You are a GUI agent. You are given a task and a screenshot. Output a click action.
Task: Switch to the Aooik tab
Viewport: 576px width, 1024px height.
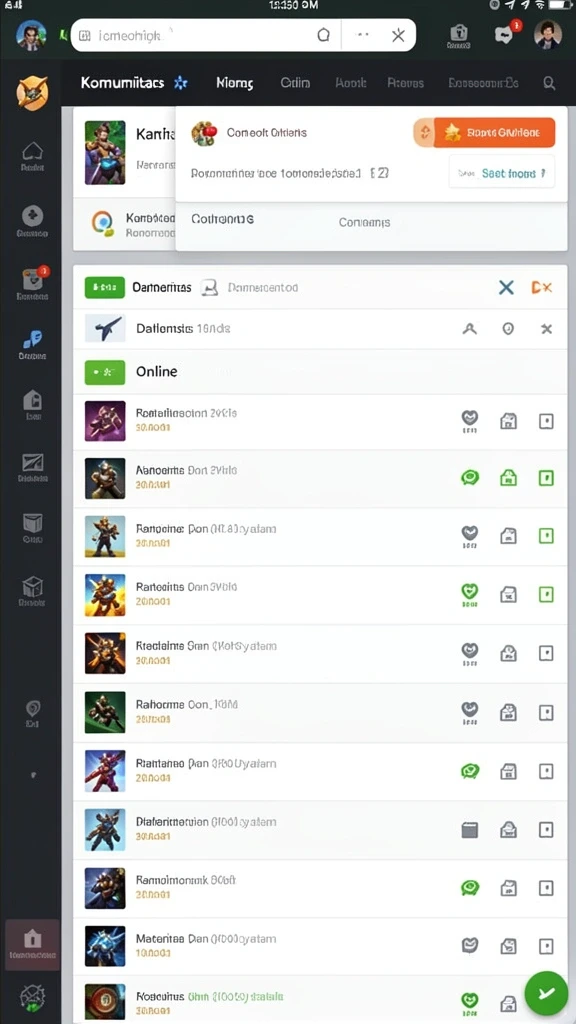(351, 83)
